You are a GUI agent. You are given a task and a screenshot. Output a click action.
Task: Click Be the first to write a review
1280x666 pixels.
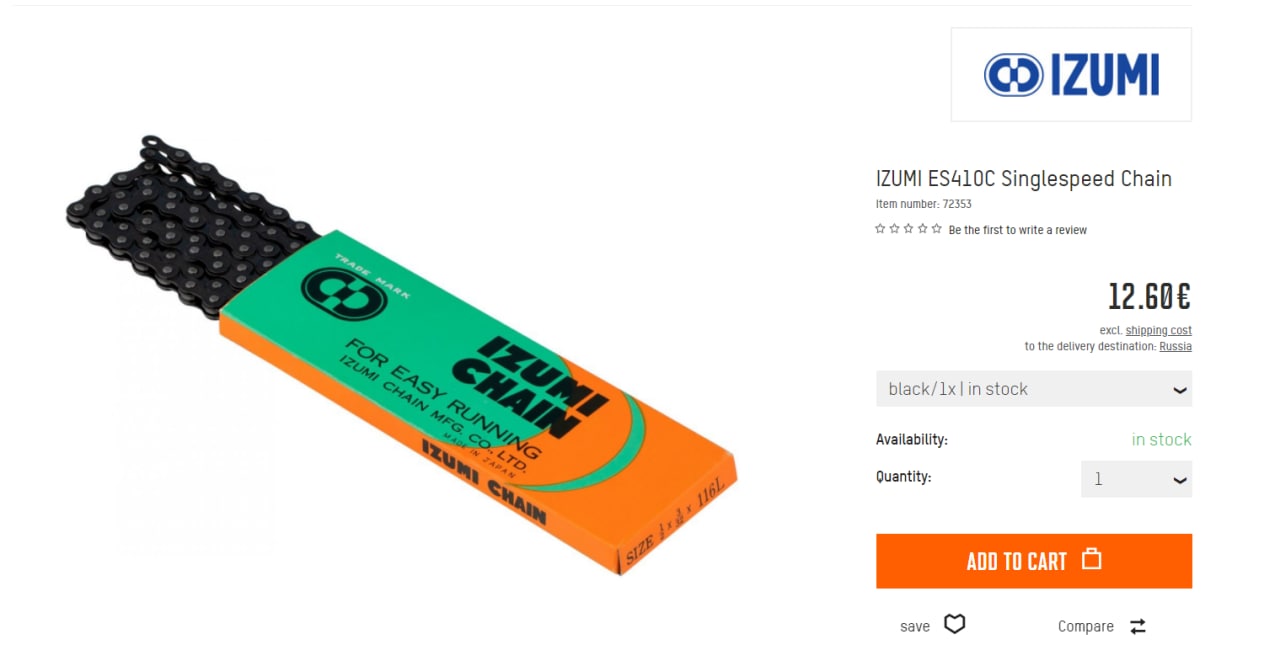(x=1017, y=230)
